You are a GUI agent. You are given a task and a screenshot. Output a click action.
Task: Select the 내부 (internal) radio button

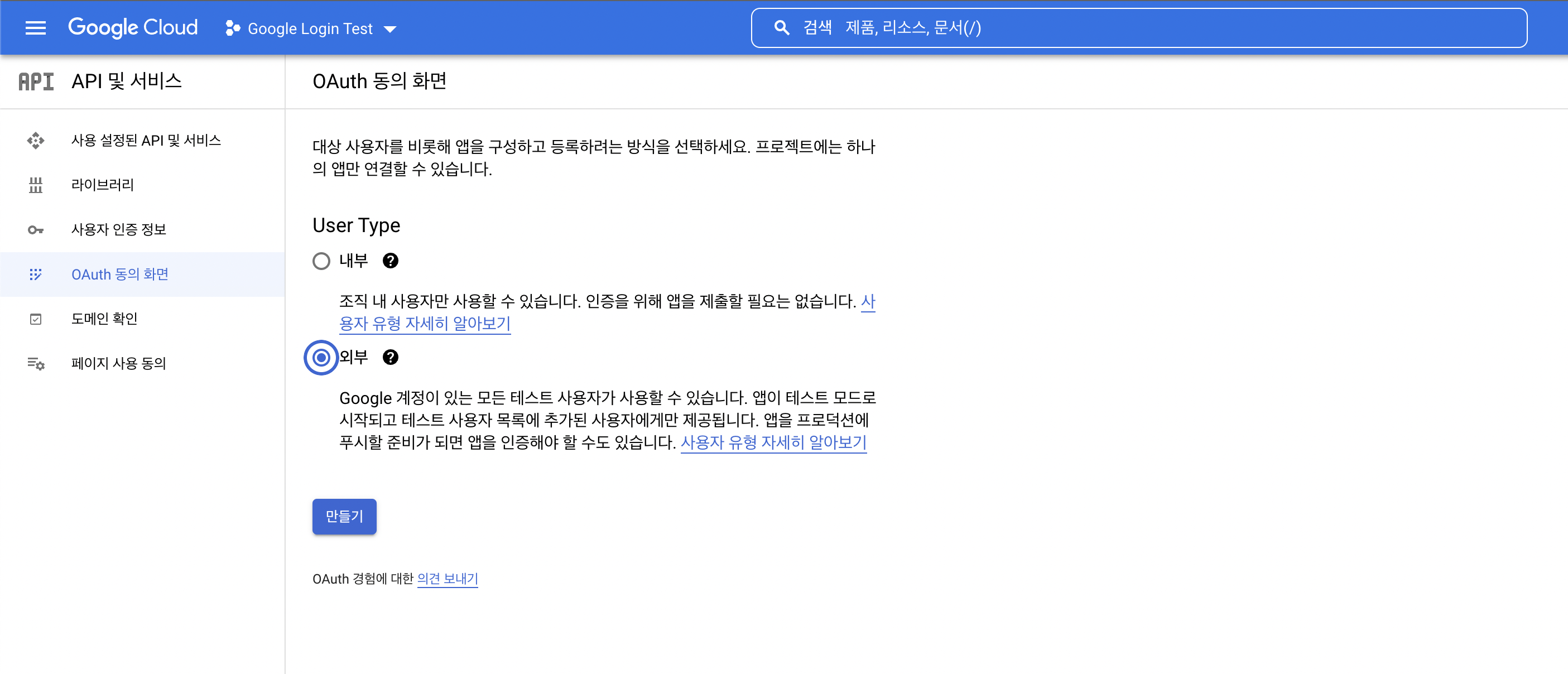point(321,261)
